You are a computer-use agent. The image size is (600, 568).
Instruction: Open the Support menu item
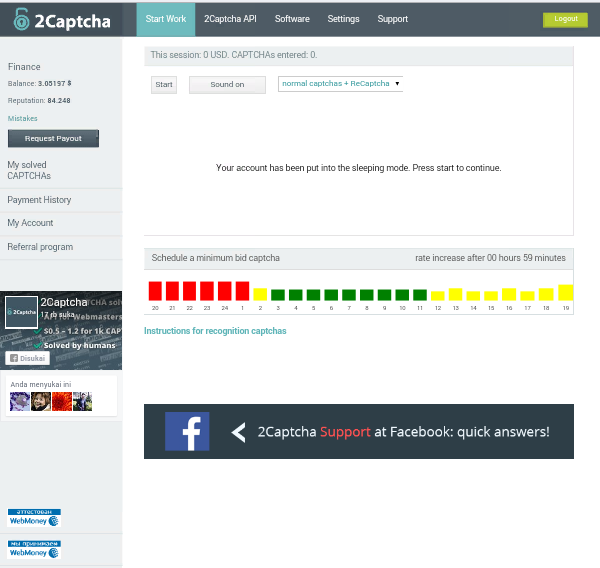tap(393, 19)
